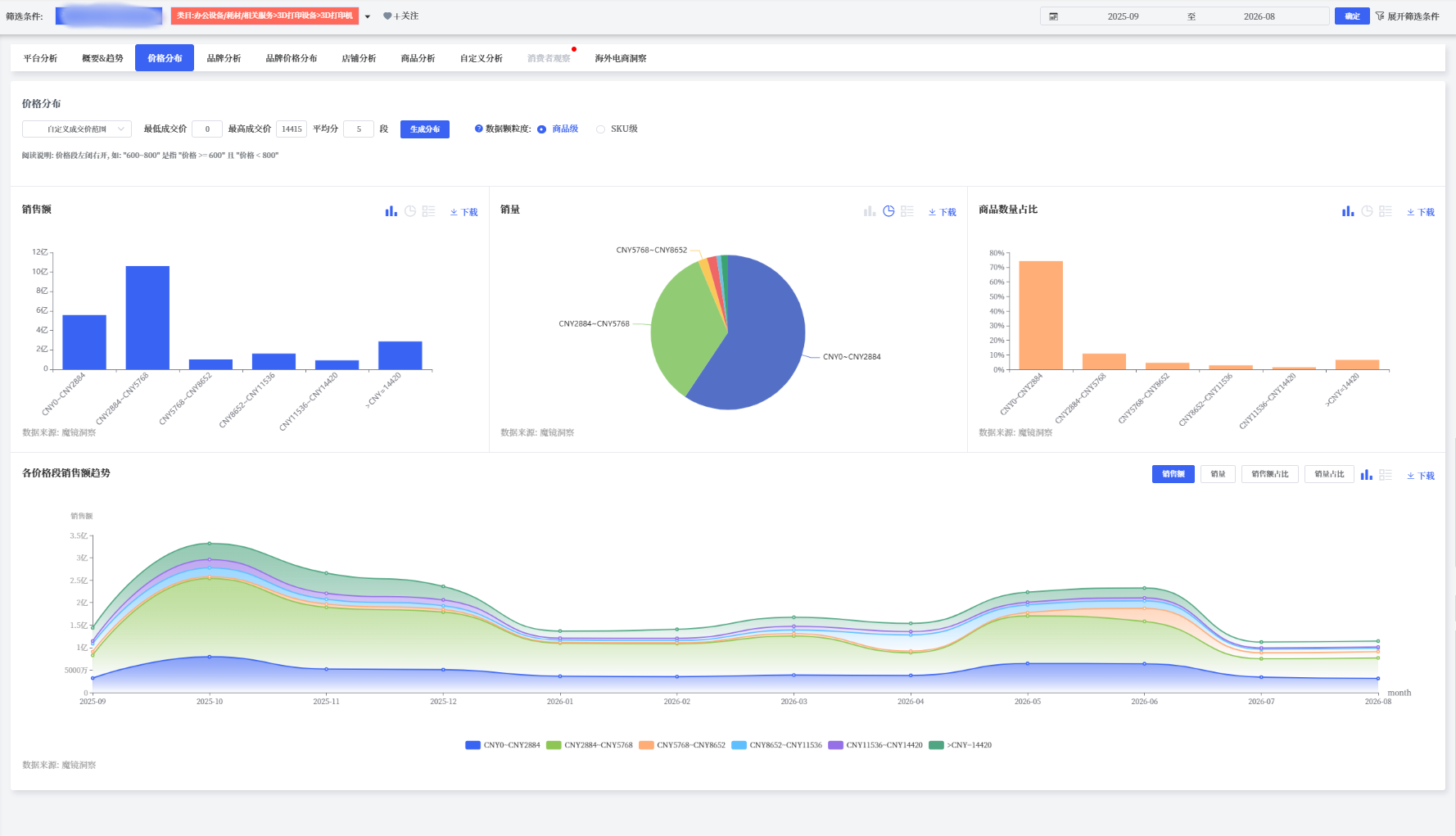
Task: Click the filter icon for 展开筛选条件
Action: 1380,16
